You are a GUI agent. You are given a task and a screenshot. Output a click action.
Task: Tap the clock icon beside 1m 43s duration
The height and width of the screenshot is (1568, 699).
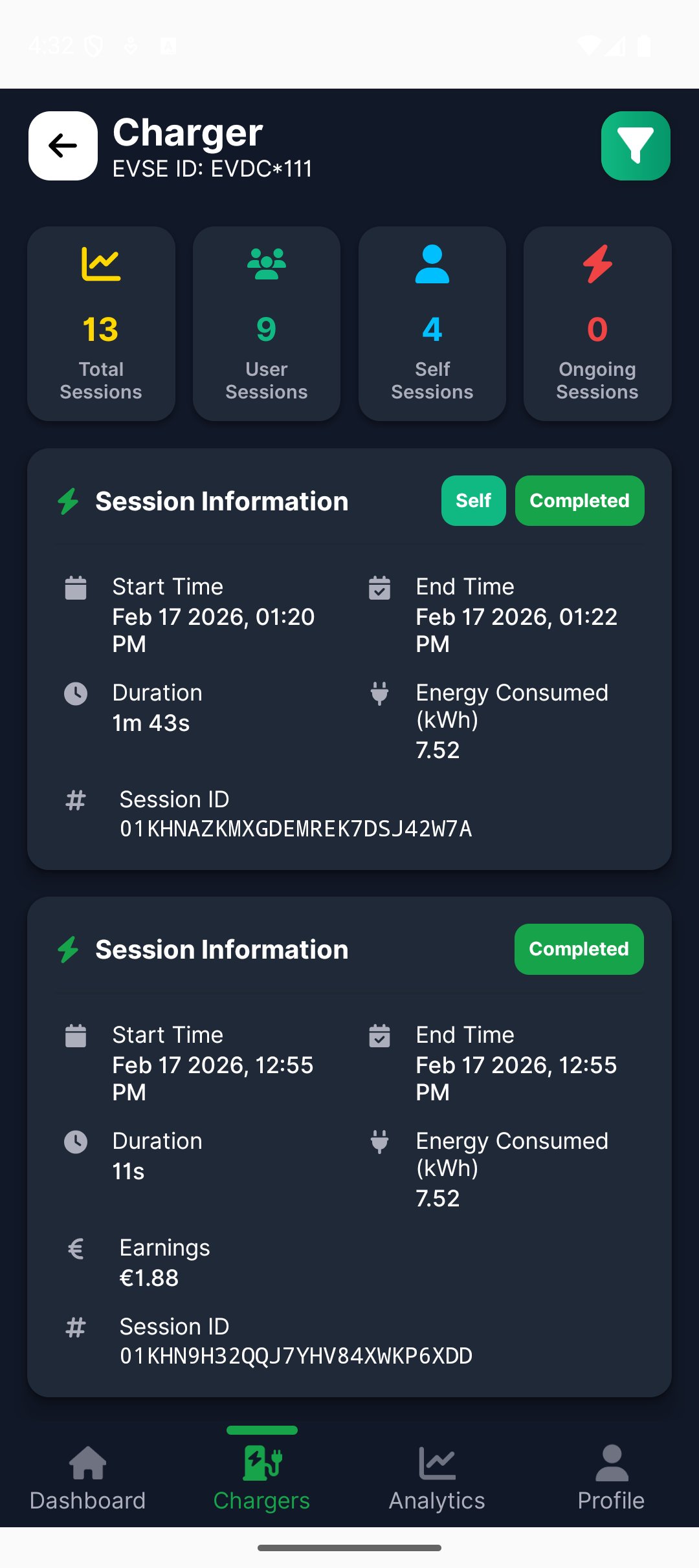[76, 693]
